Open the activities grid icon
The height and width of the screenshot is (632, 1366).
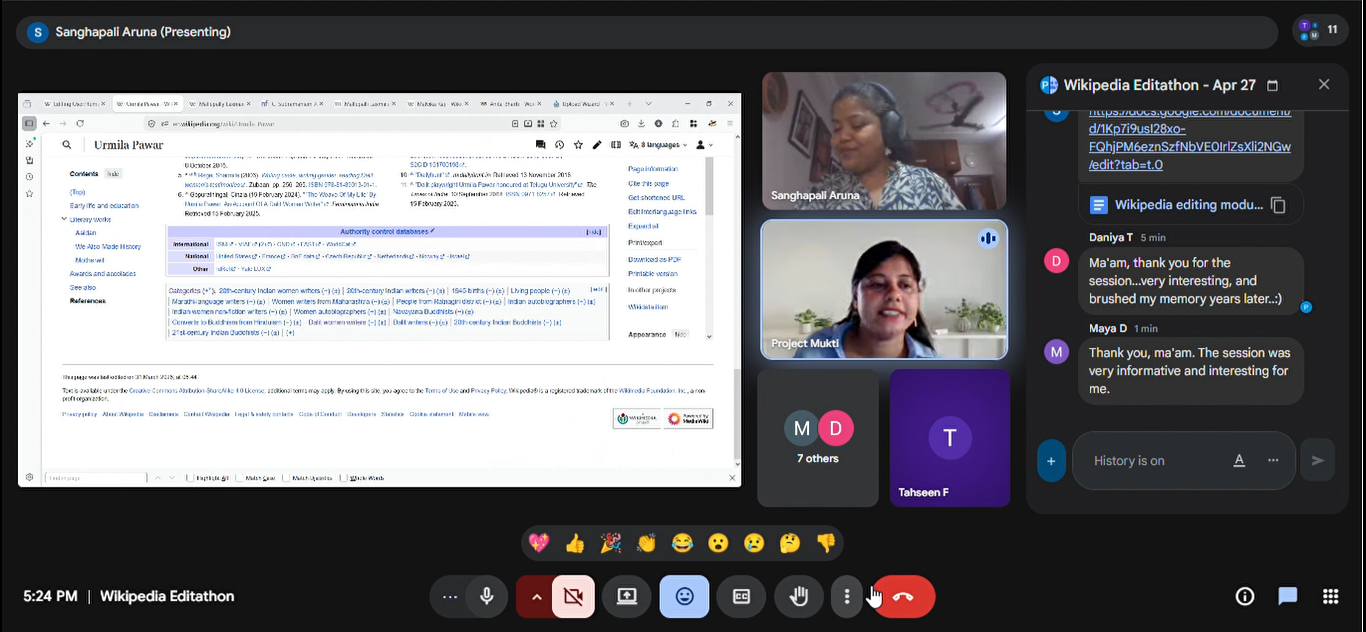[x=1331, y=597]
